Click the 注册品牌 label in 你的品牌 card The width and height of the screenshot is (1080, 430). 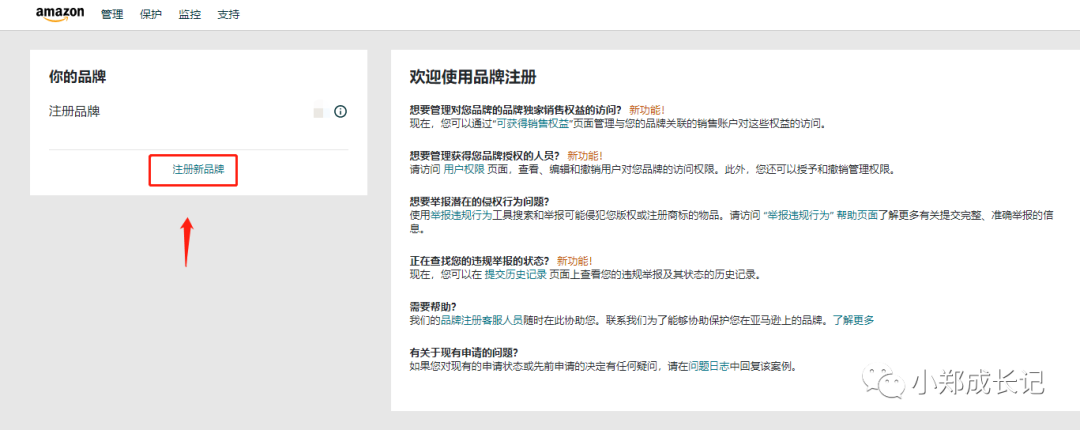74,112
